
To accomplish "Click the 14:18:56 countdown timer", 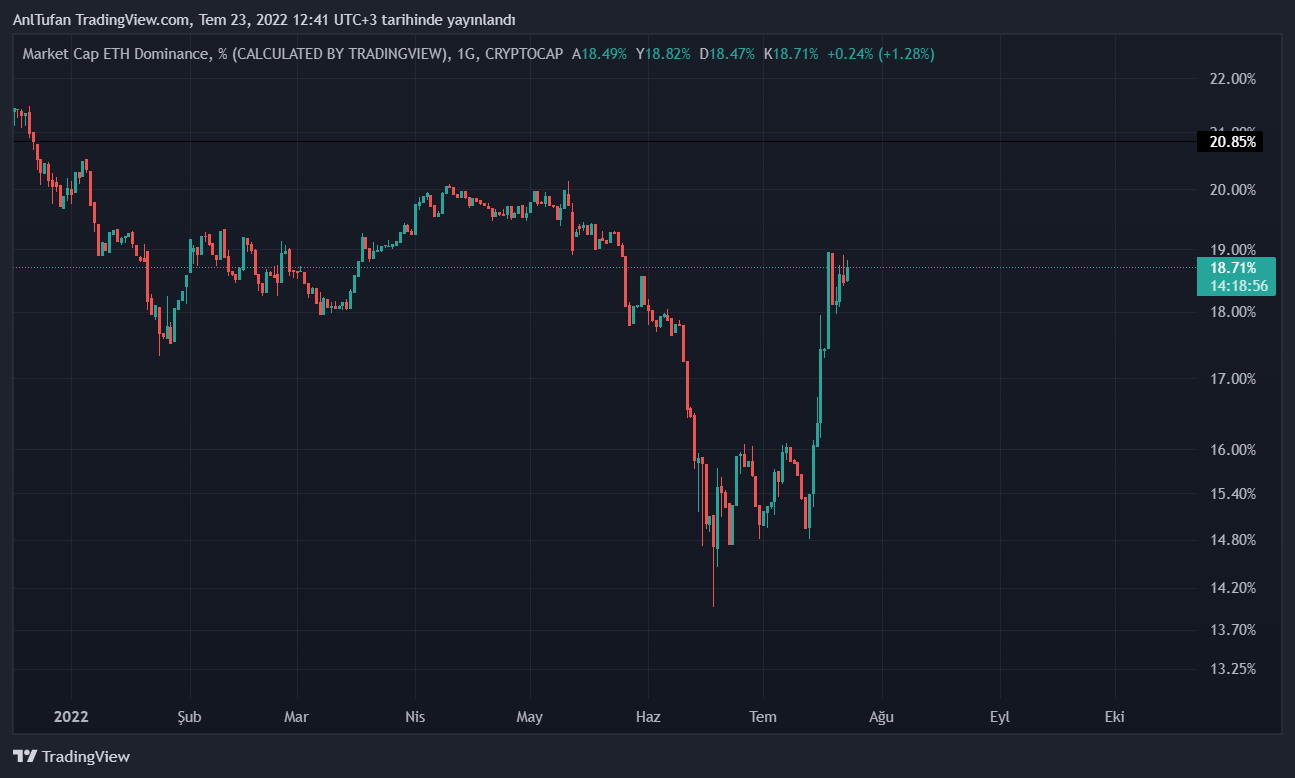I will click(1238, 286).
